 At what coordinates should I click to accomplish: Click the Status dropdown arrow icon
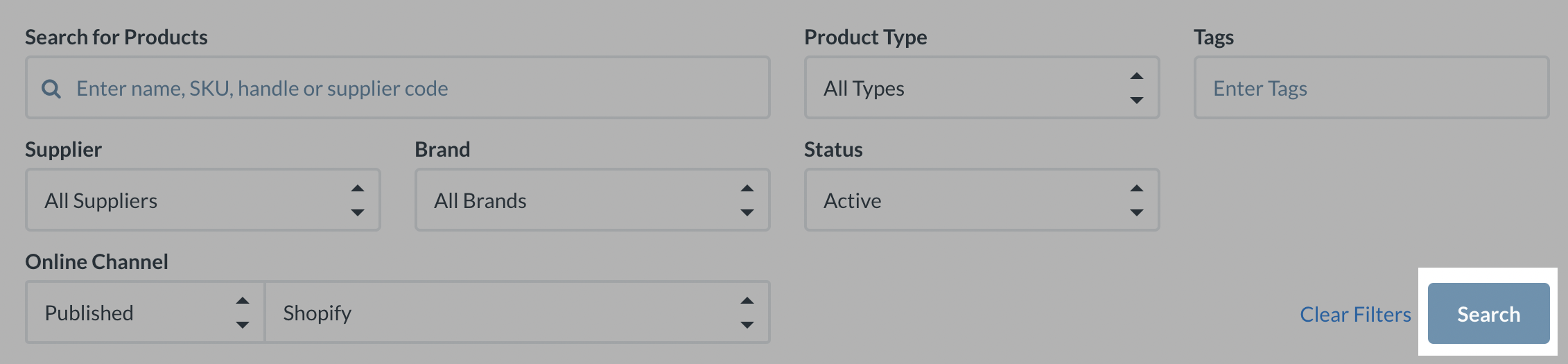[1136, 201]
